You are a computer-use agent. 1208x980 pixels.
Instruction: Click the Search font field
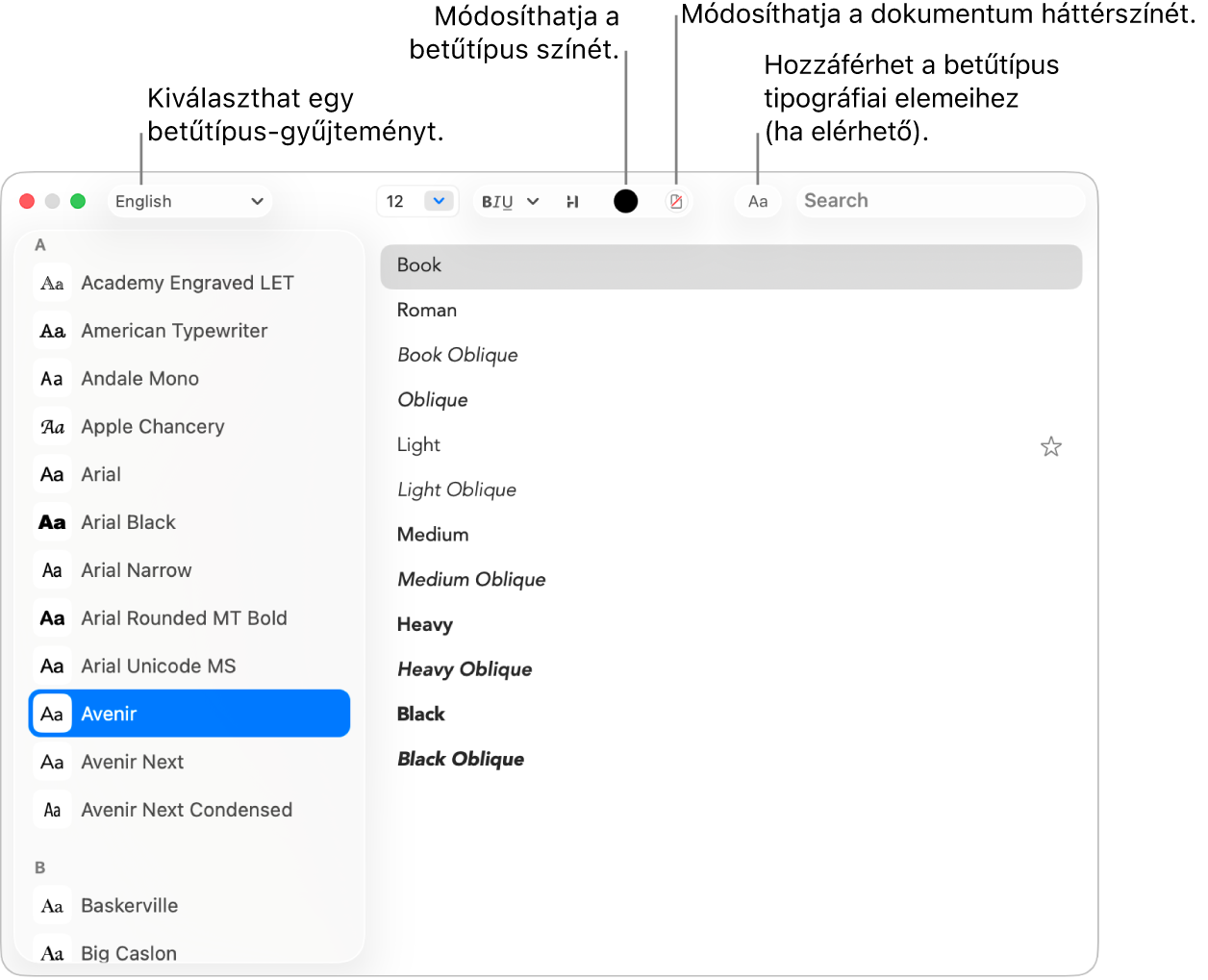pos(941,201)
